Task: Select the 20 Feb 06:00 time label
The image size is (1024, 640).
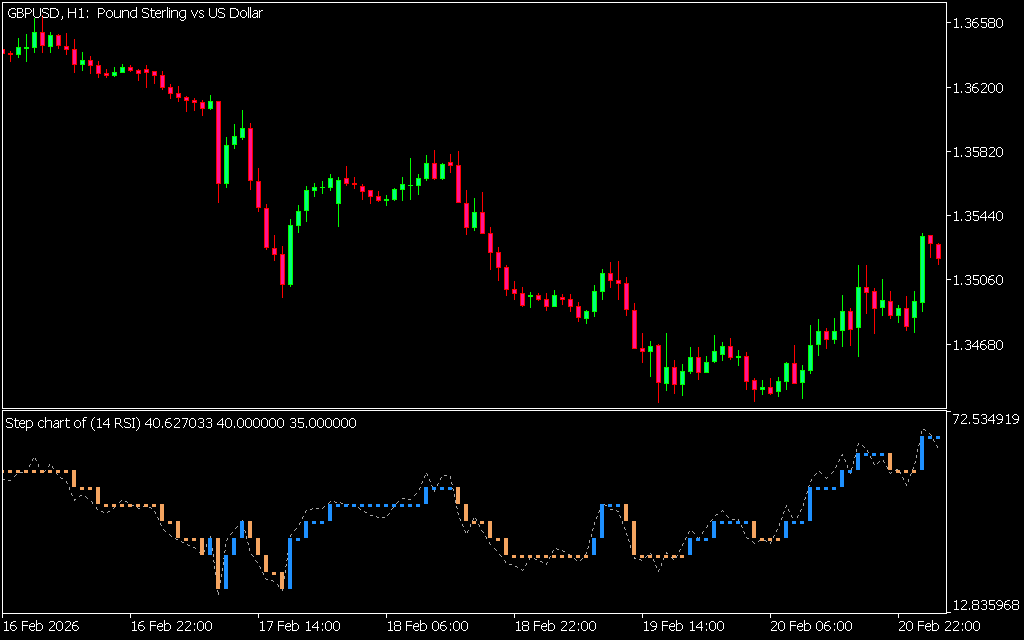Action: tap(811, 627)
